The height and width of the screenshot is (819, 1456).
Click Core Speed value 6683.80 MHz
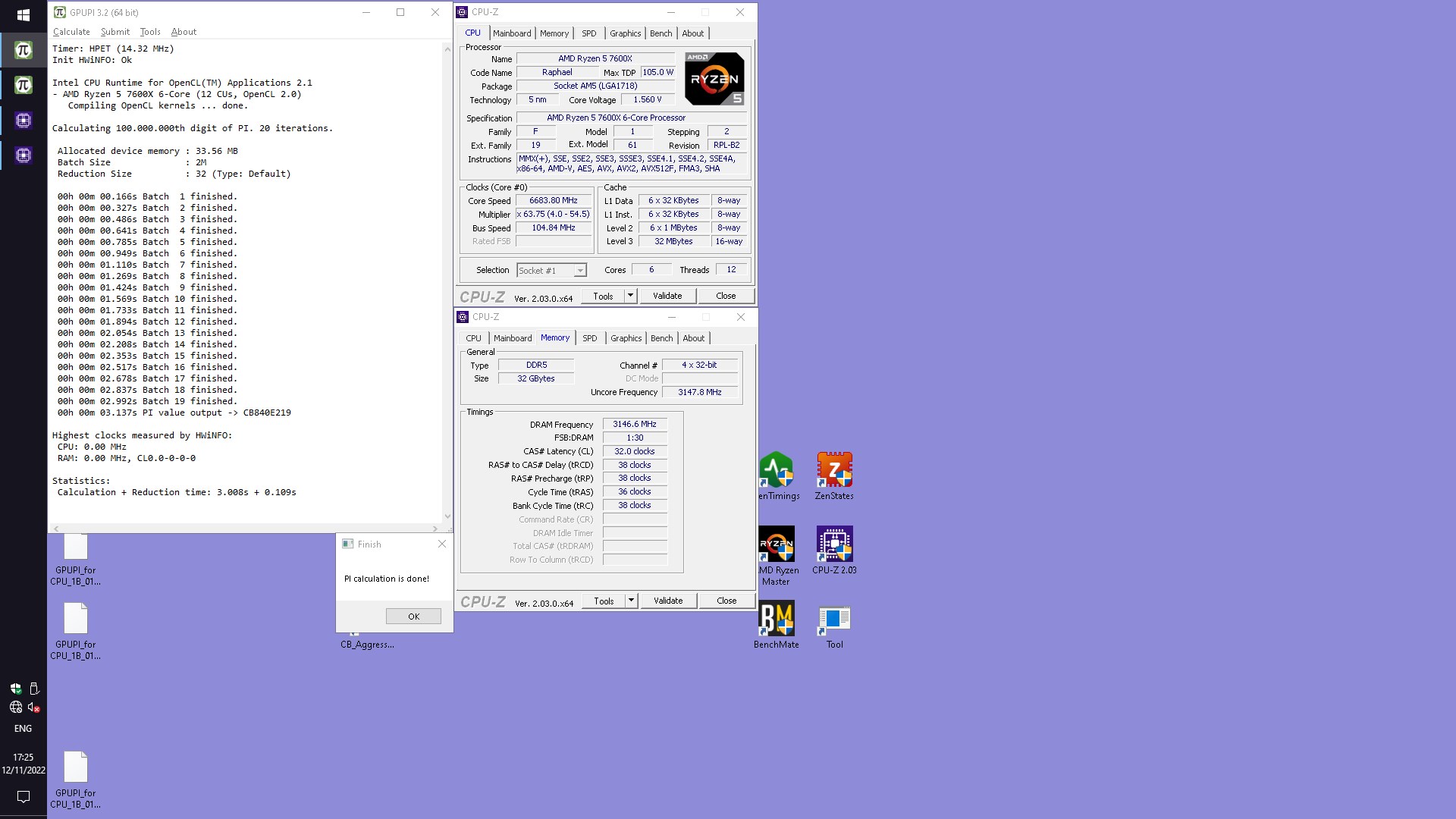pos(554,200)
